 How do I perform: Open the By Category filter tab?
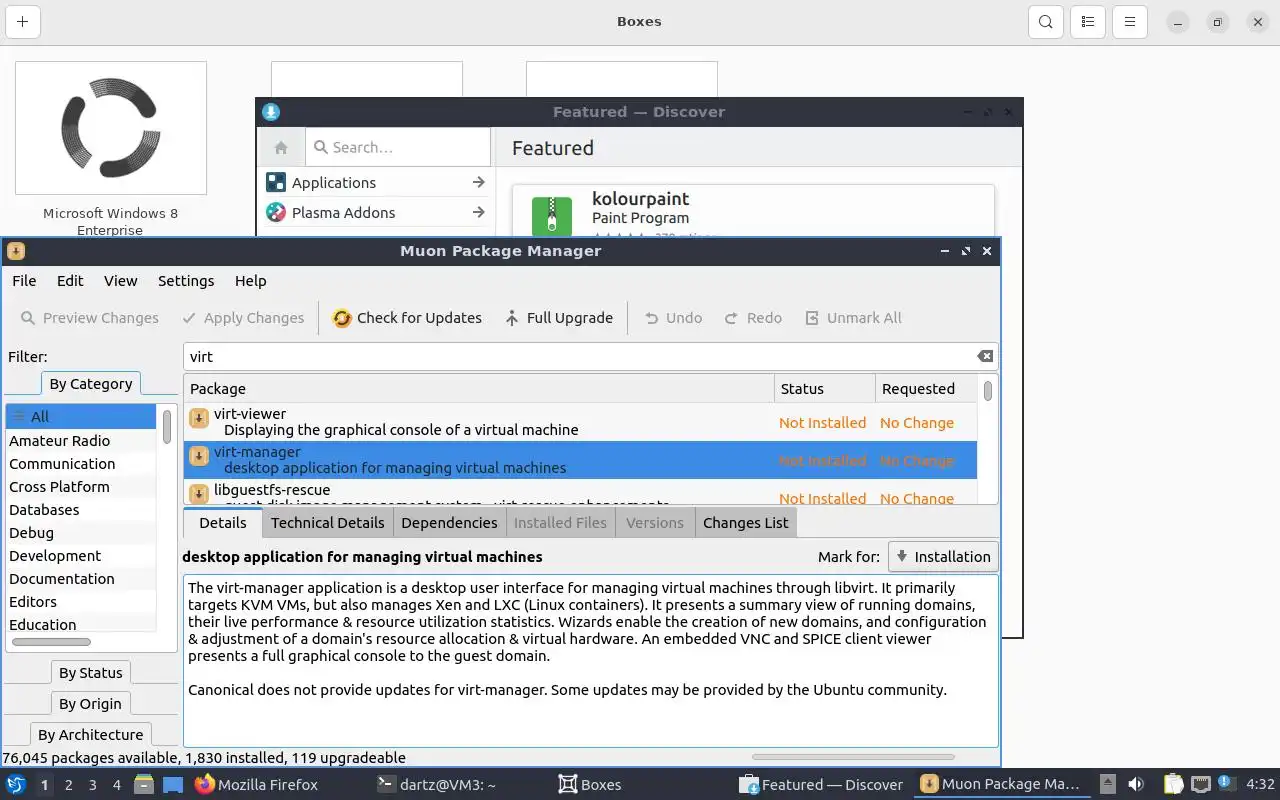91,384
